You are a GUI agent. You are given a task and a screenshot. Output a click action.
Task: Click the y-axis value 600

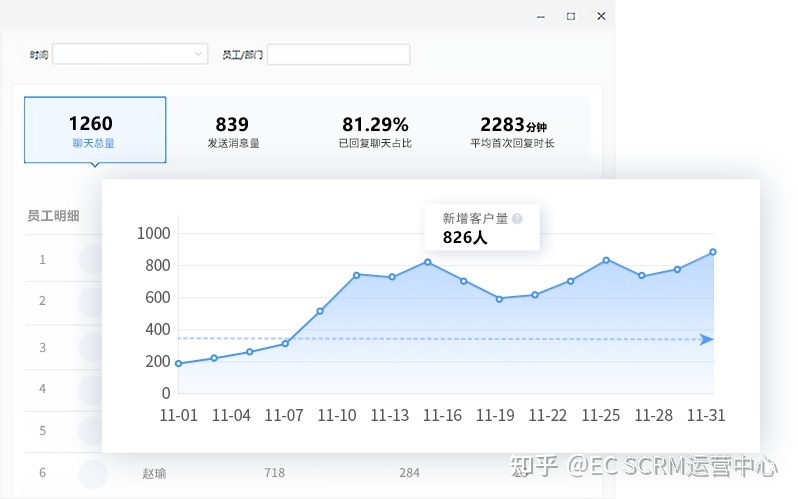point(158,297)
